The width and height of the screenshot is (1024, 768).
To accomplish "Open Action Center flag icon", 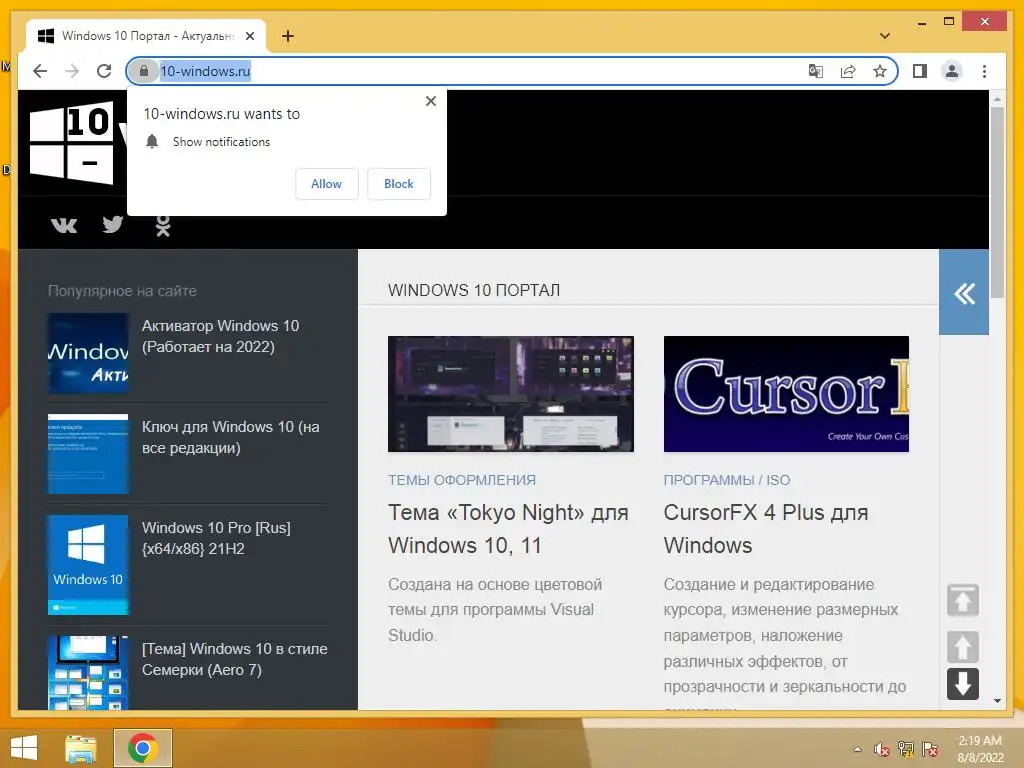I will click(930, 749).
